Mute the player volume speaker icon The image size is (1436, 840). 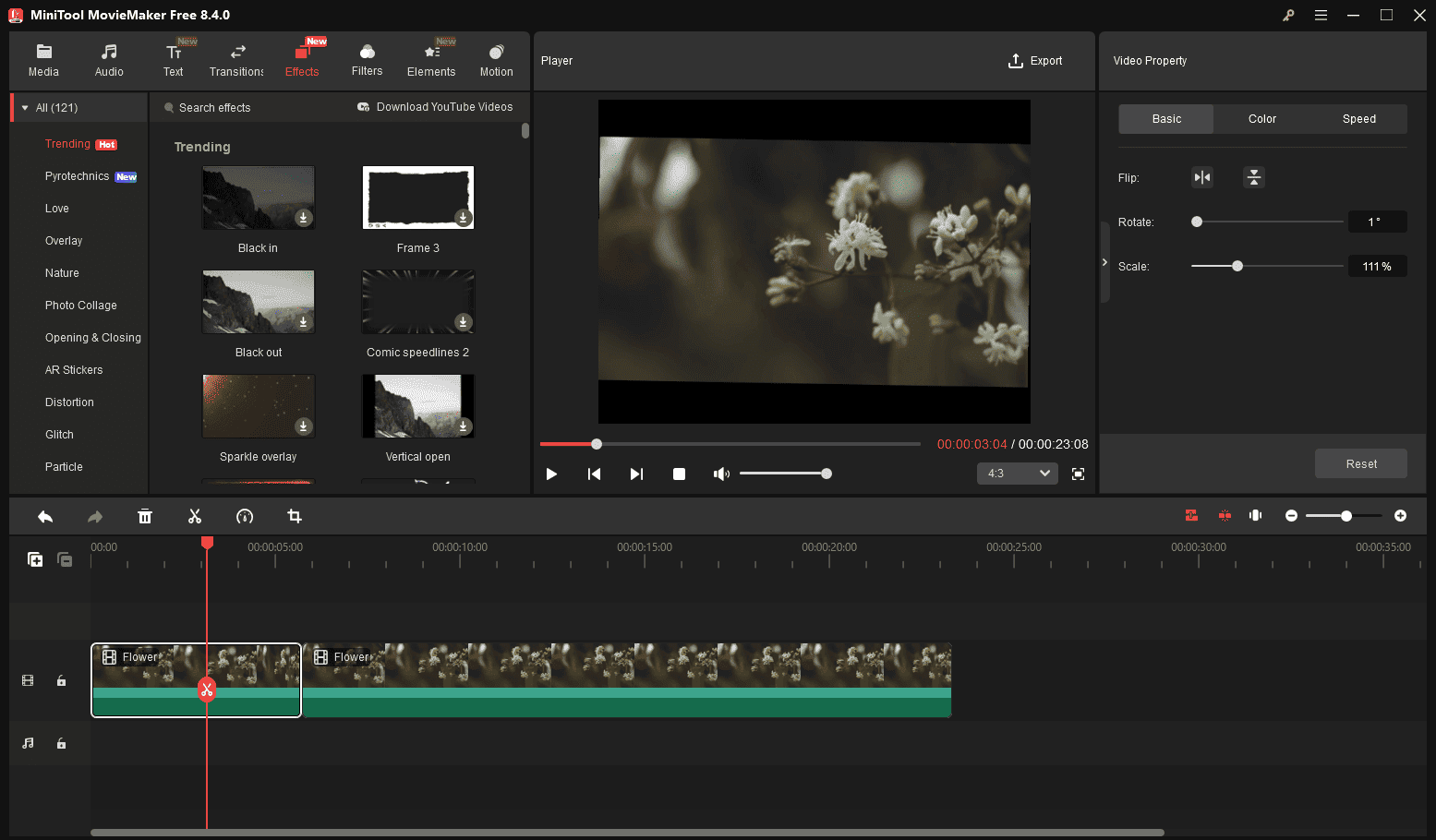pyautogui.click(x=721, y=473)
